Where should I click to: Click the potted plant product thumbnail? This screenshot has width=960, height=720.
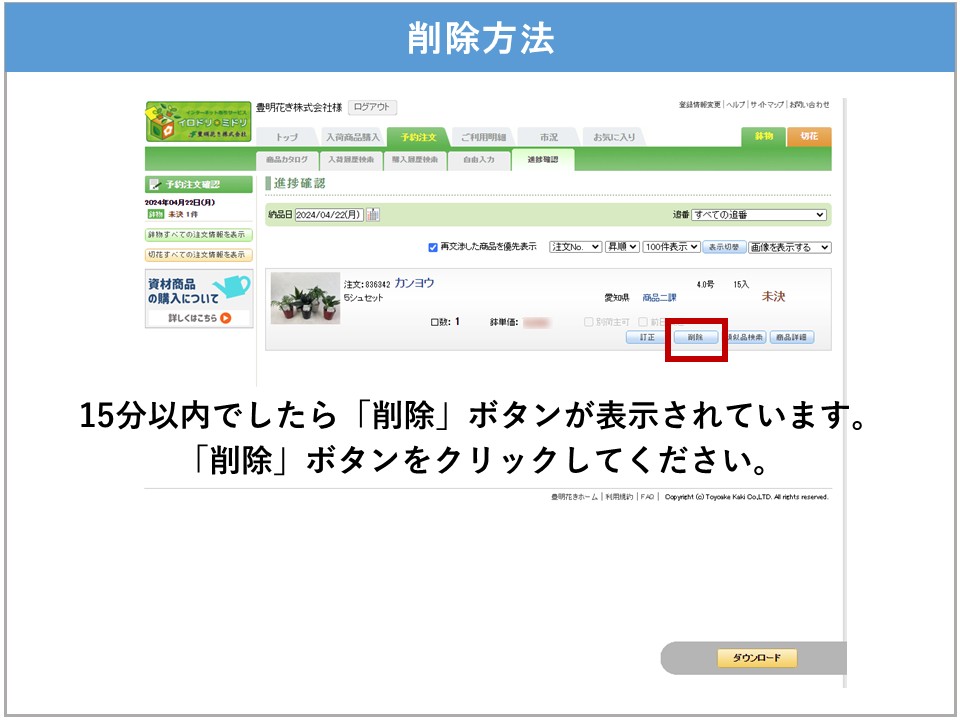(x=305, y=299)
